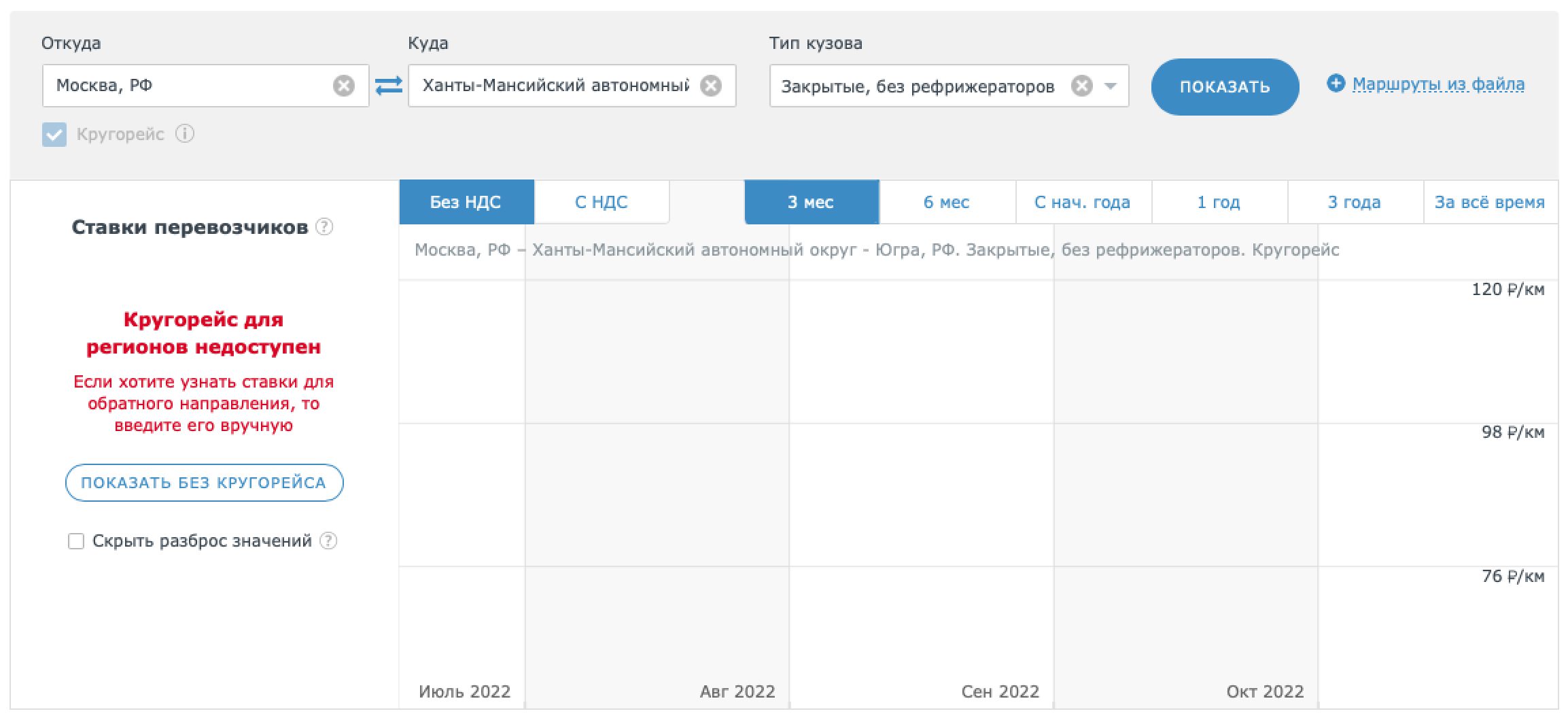This screenshot has width=1568, height=720.
Task: Switch to the 6 мес period tab
Action: click(x=947, y=202)
